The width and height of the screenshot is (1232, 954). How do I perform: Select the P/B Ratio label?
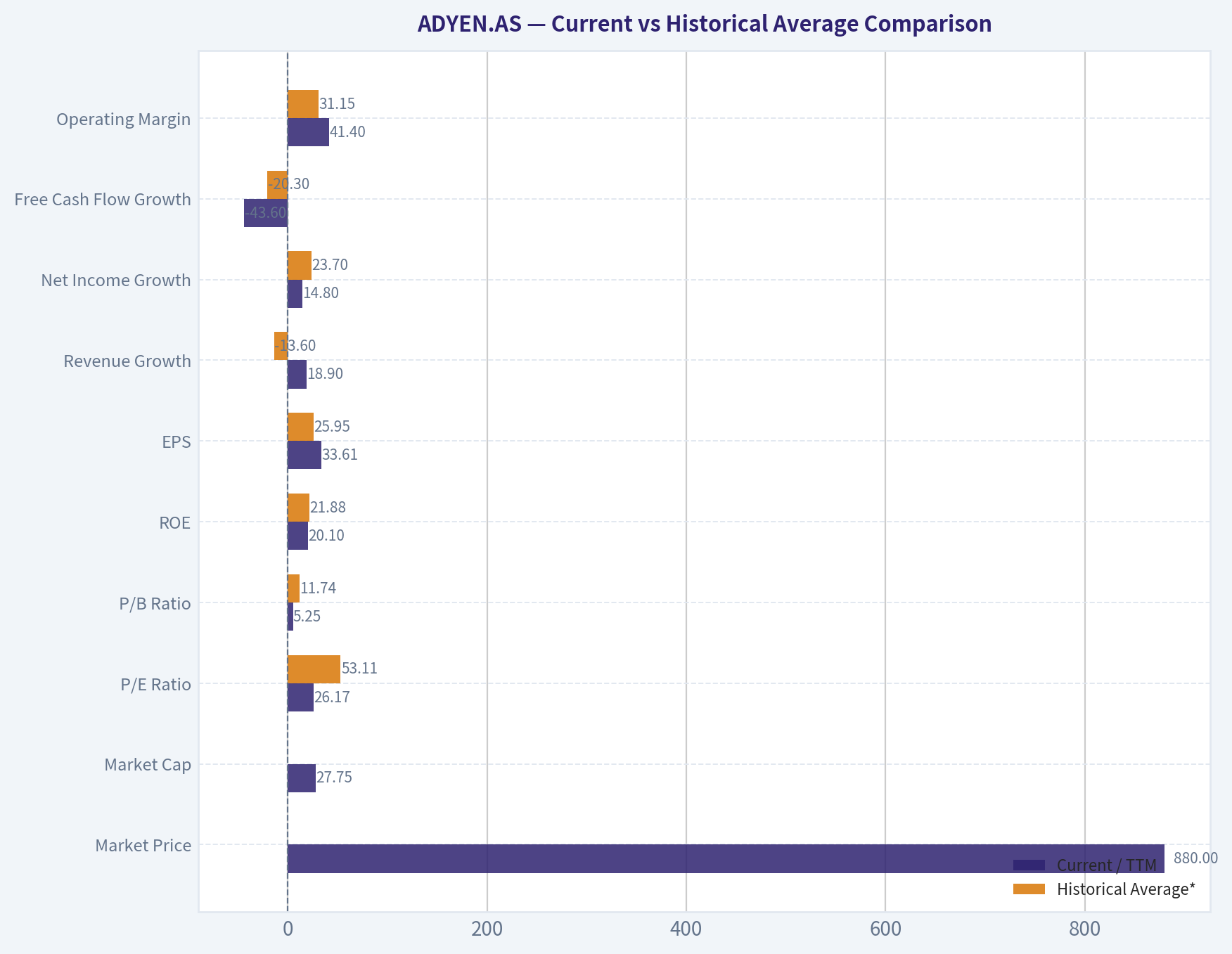click(155, 603)
